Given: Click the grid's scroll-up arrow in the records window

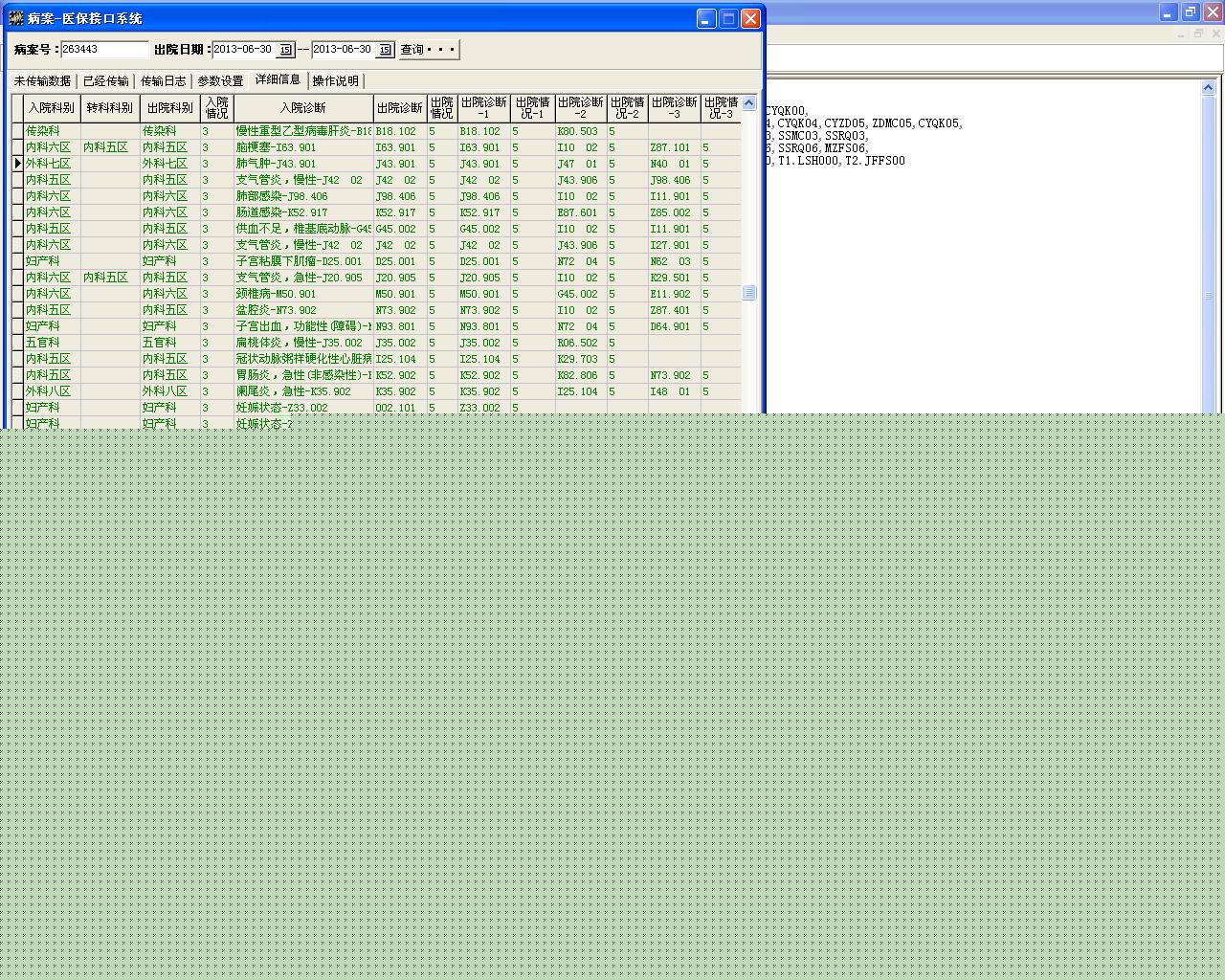Looking at the screenshot, I should (749, 103).
